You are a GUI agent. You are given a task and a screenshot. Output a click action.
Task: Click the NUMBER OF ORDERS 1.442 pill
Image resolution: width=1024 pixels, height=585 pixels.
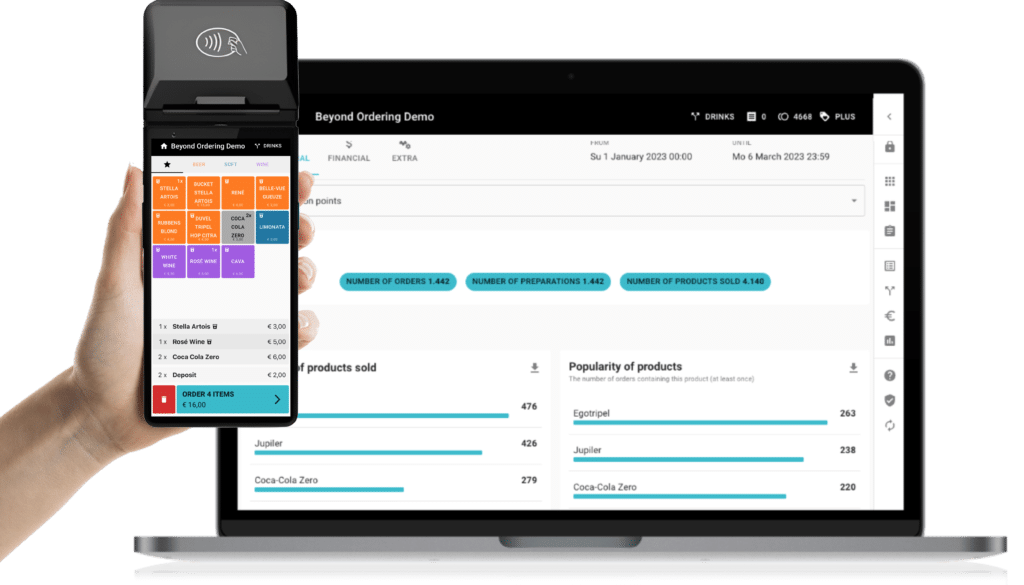pyautogui.click(x=398, y=281)
